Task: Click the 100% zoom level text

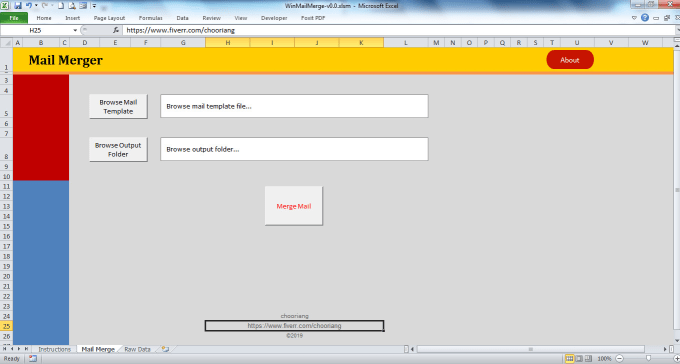Action: pos(605,359)
